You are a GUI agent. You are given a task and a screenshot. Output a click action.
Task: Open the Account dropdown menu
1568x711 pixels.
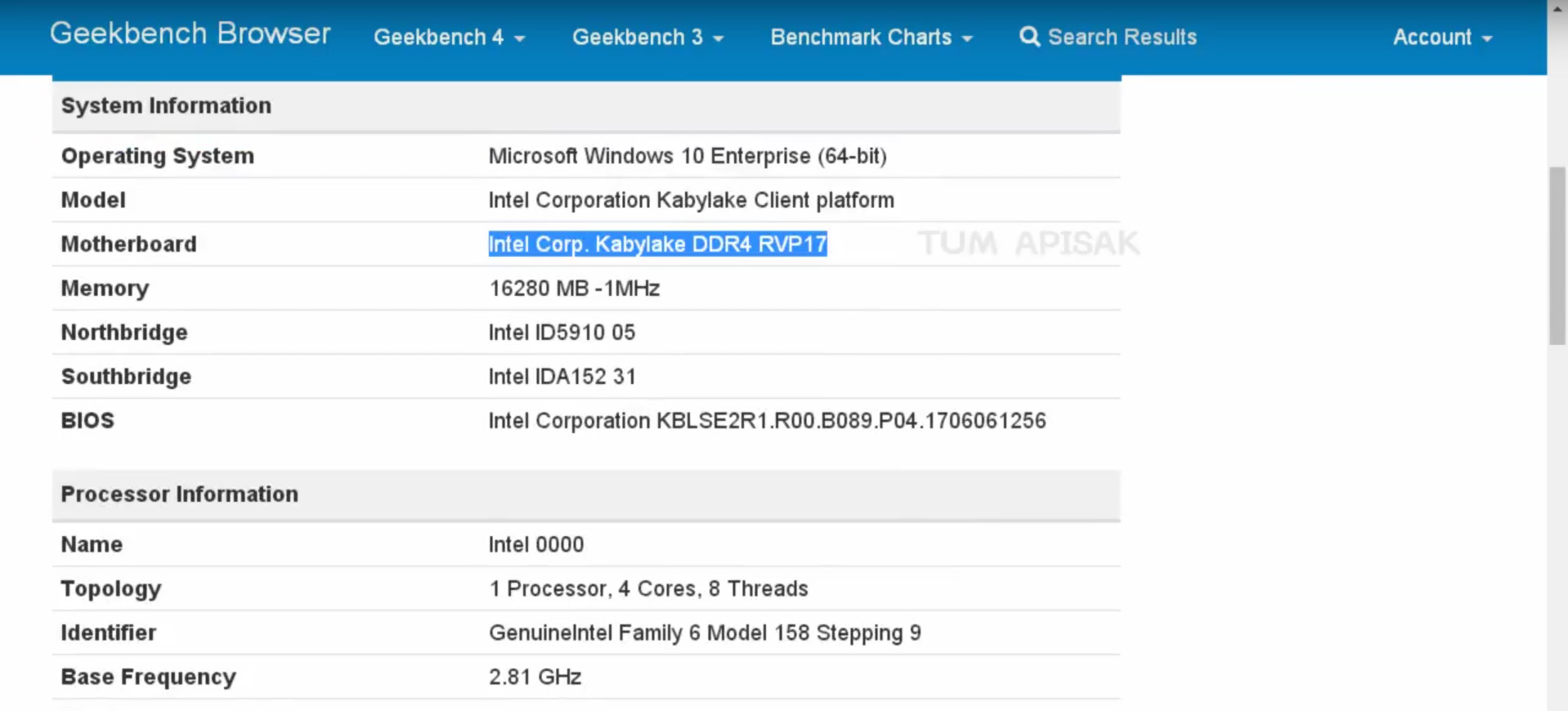coord(1442,38)
